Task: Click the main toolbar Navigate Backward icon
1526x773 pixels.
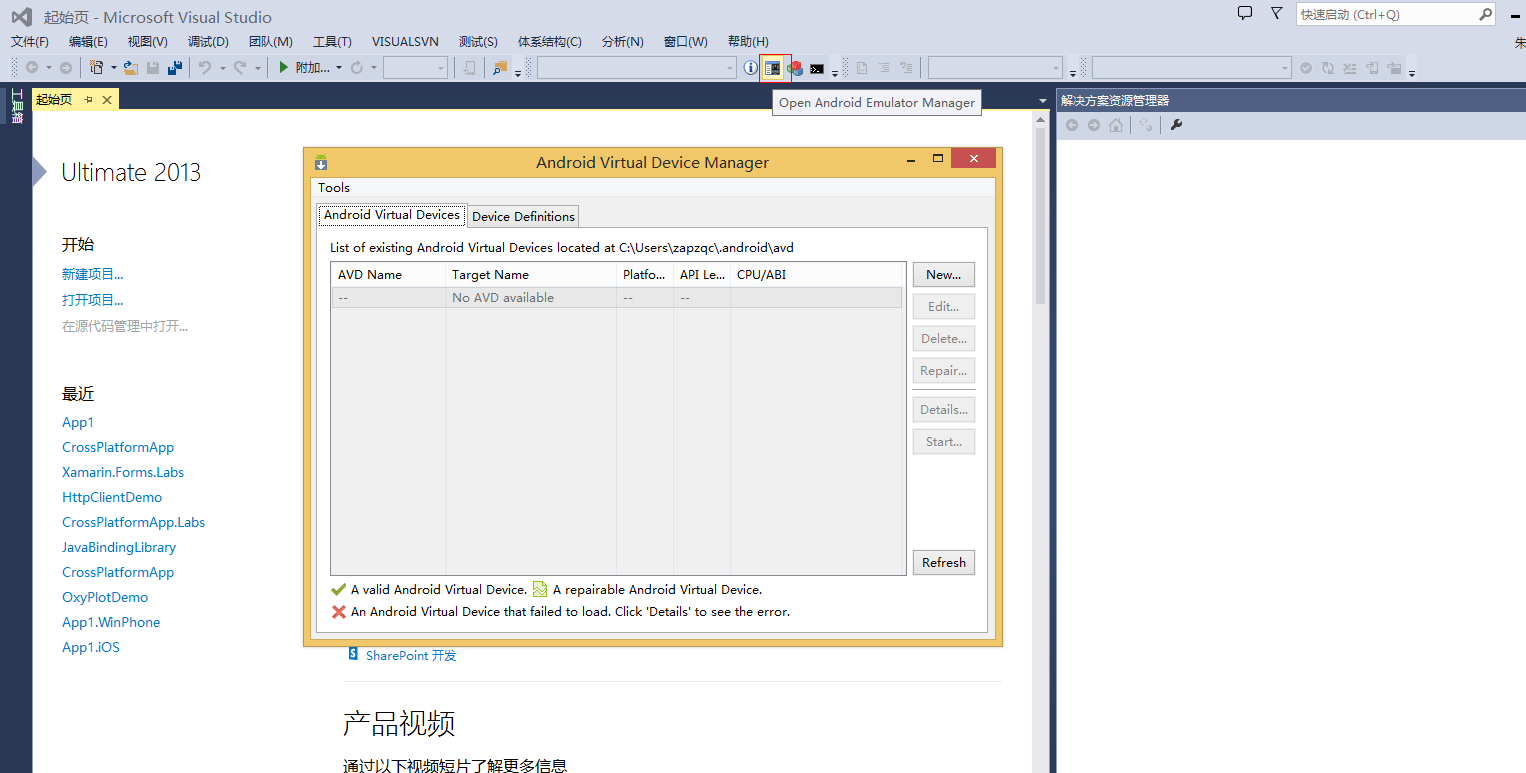Action: [32, 68]
